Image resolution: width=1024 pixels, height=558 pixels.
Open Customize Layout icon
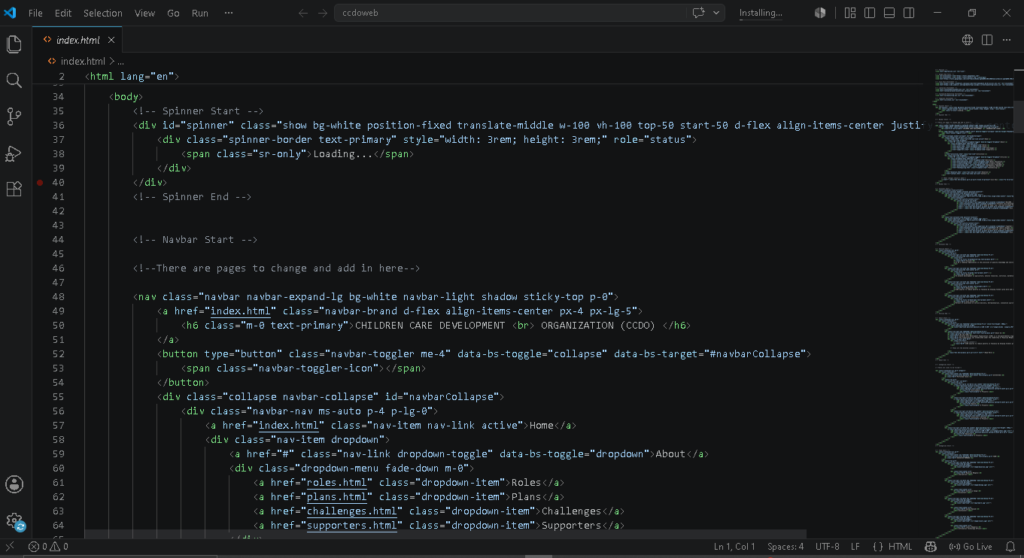(x=850, y=12)
